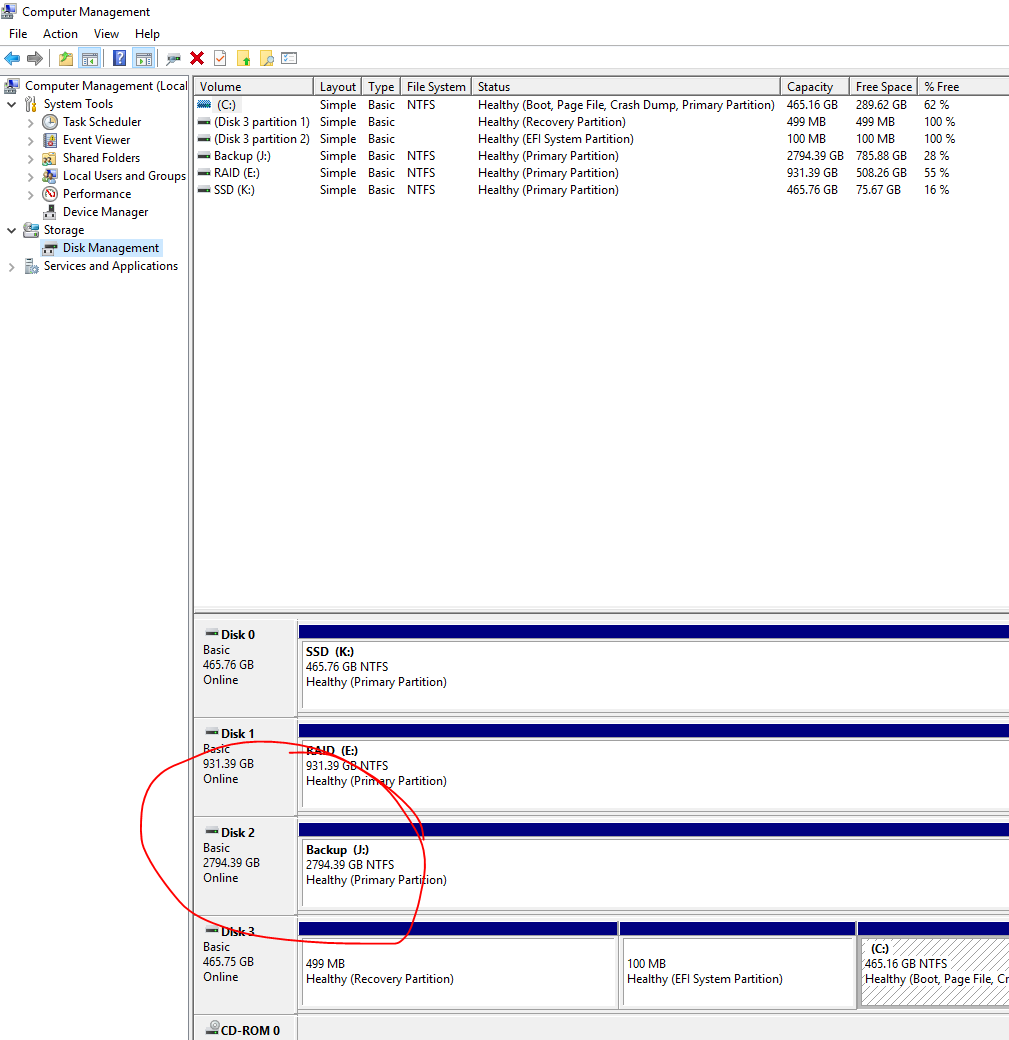Select Device Manager in the tree
The width and height of the screenshot is (1009, 1040).
tap(105, 212)
